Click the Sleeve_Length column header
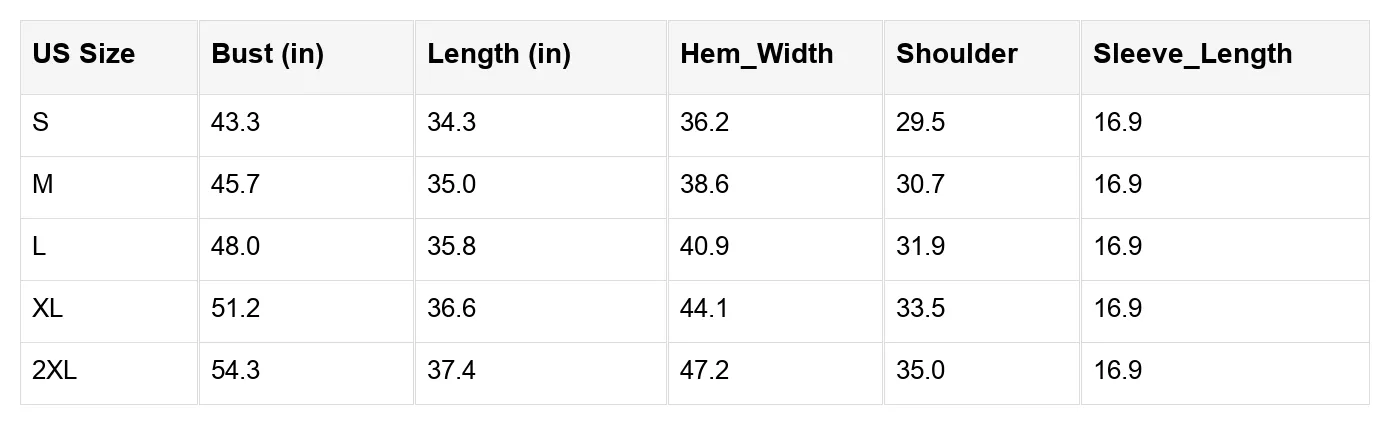Image resolution: width=1389 pixels, height=424 pixels. point(1192,54)
